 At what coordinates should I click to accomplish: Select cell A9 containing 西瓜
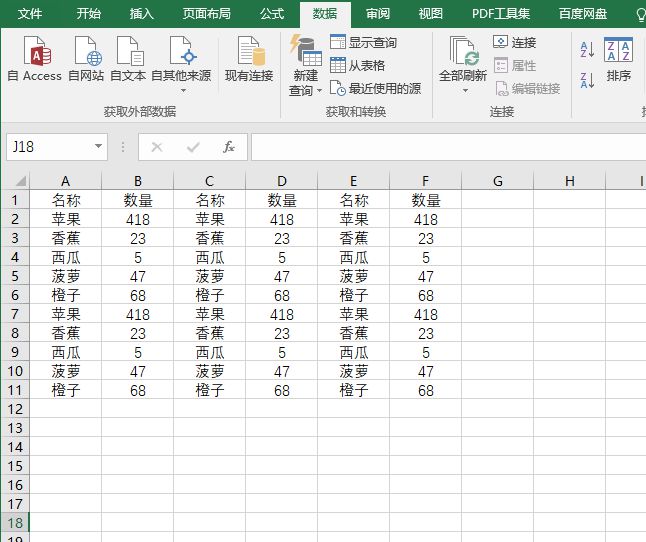pyautogui.click(x=66, y=352)
